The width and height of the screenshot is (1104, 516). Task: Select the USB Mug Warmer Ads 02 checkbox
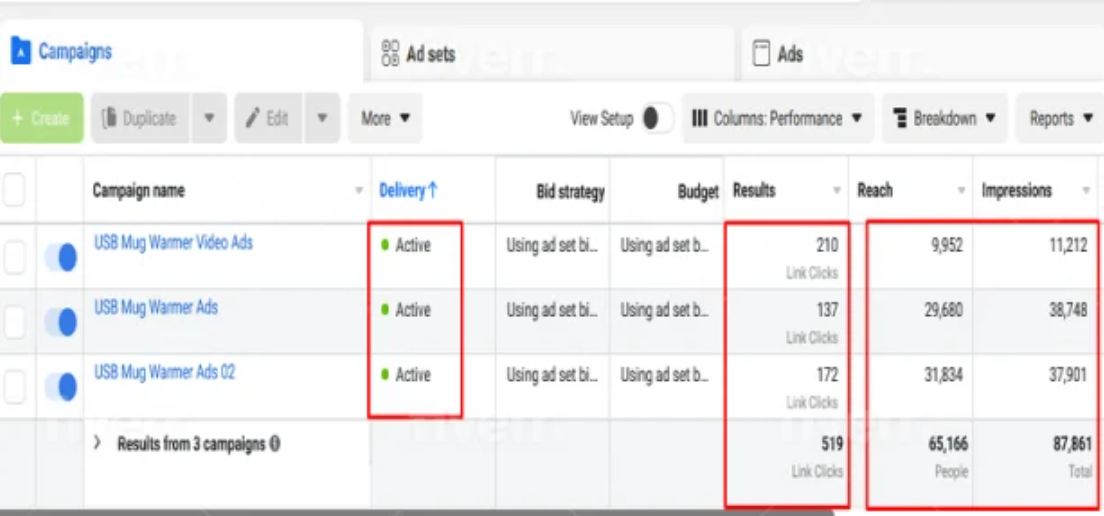14,387
